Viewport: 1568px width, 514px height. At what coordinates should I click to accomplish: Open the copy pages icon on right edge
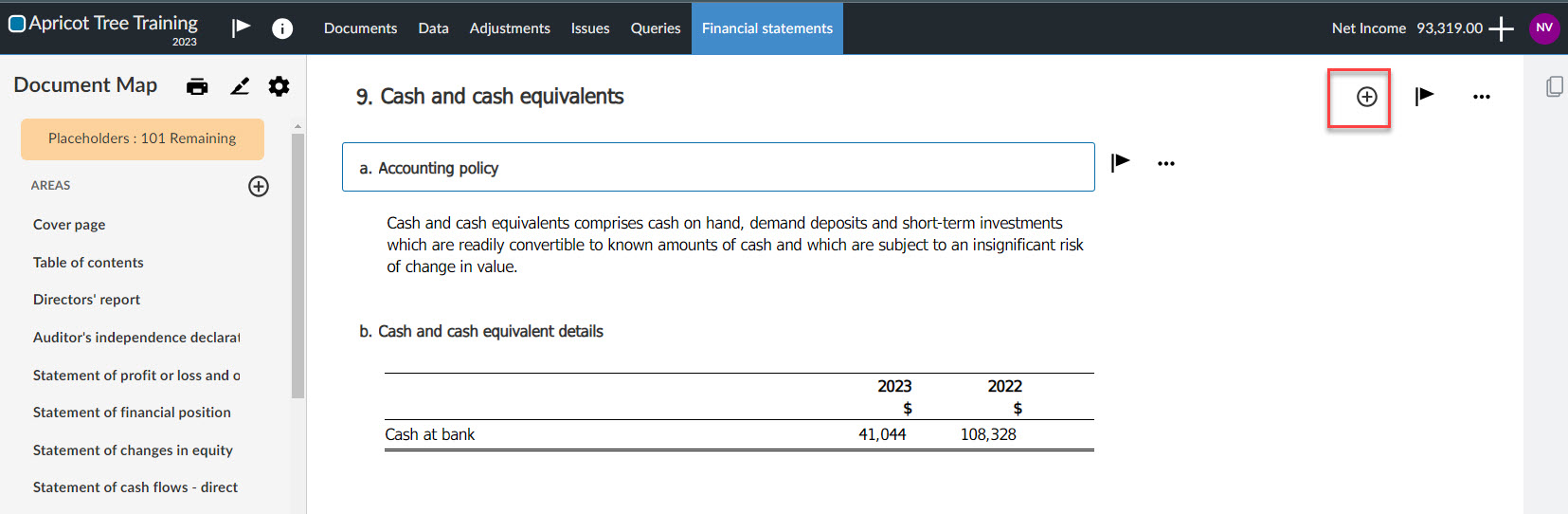click(x=1554, y=86)
